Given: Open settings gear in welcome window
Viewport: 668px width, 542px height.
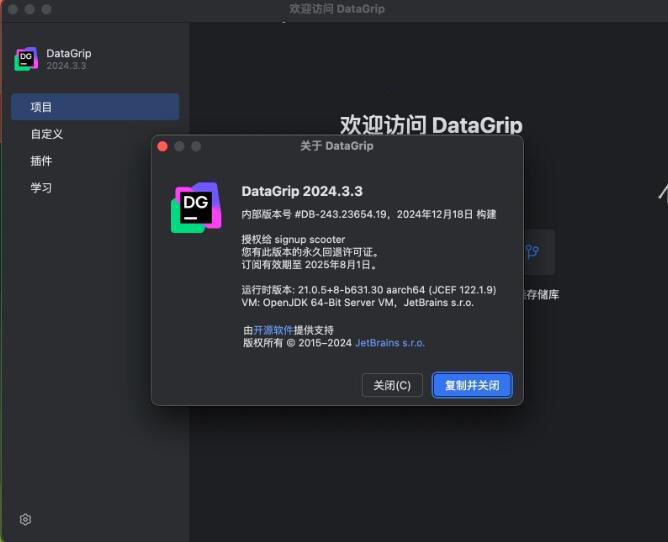Looking at the screenshot, I should pyautogui.click(x=25, y=519).
